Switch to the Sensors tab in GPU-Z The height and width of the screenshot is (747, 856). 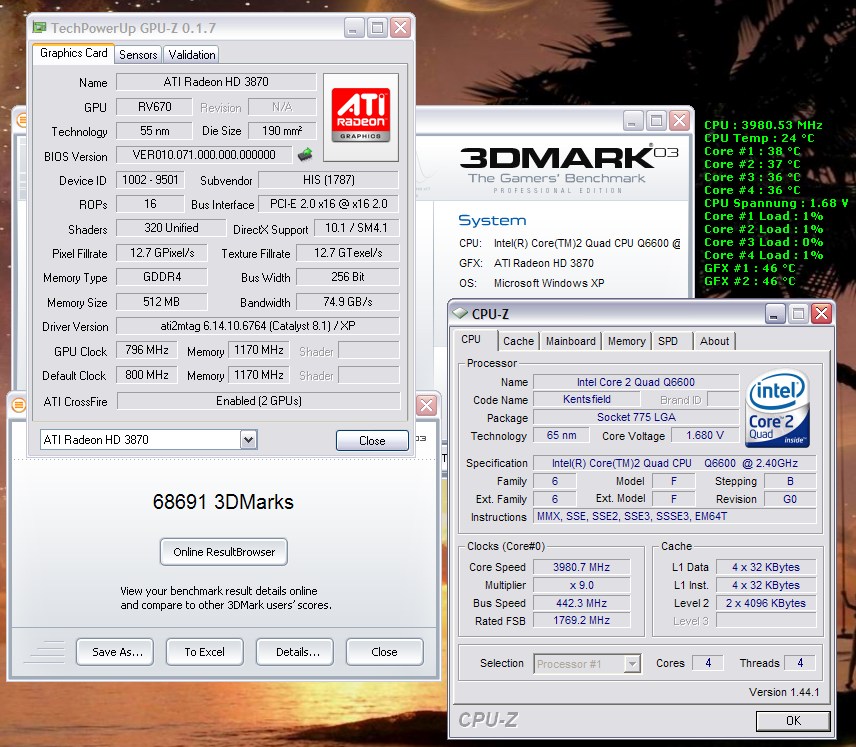(138, 55)
